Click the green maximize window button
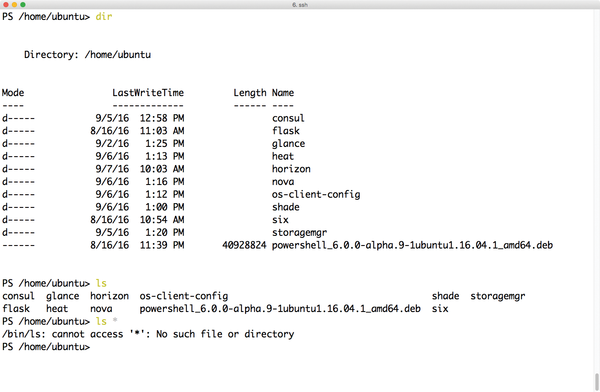This screenshot has width=600, height=392. point(23,5)
